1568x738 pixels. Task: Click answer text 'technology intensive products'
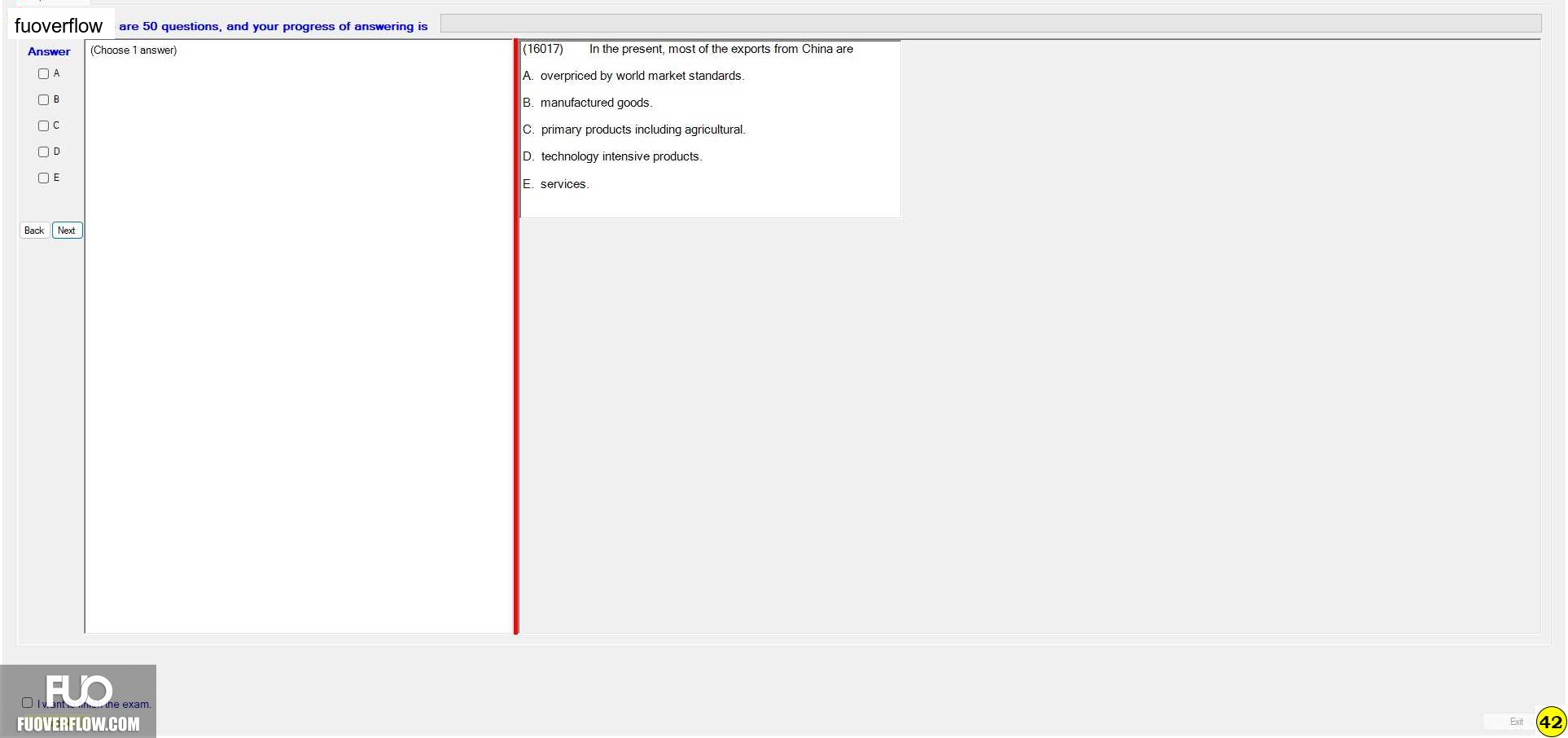point(621,156)
